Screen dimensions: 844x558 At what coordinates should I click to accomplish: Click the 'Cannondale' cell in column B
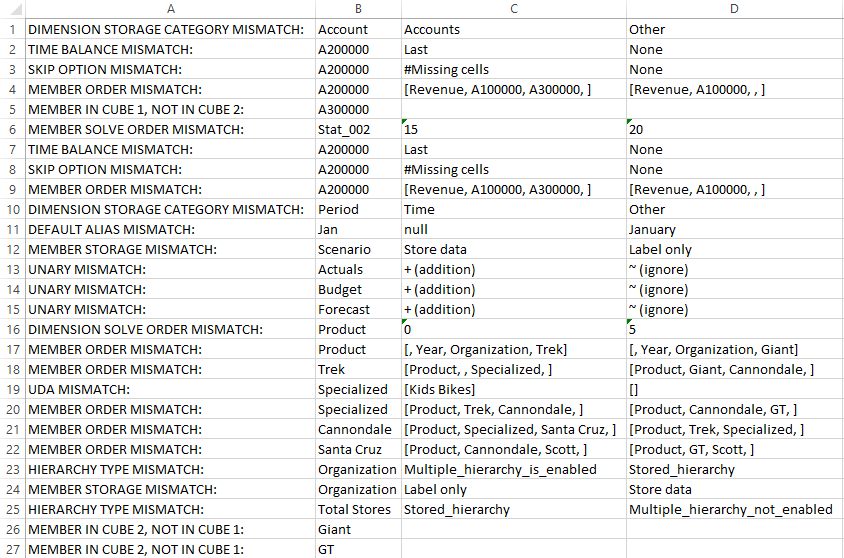(358, 429)
